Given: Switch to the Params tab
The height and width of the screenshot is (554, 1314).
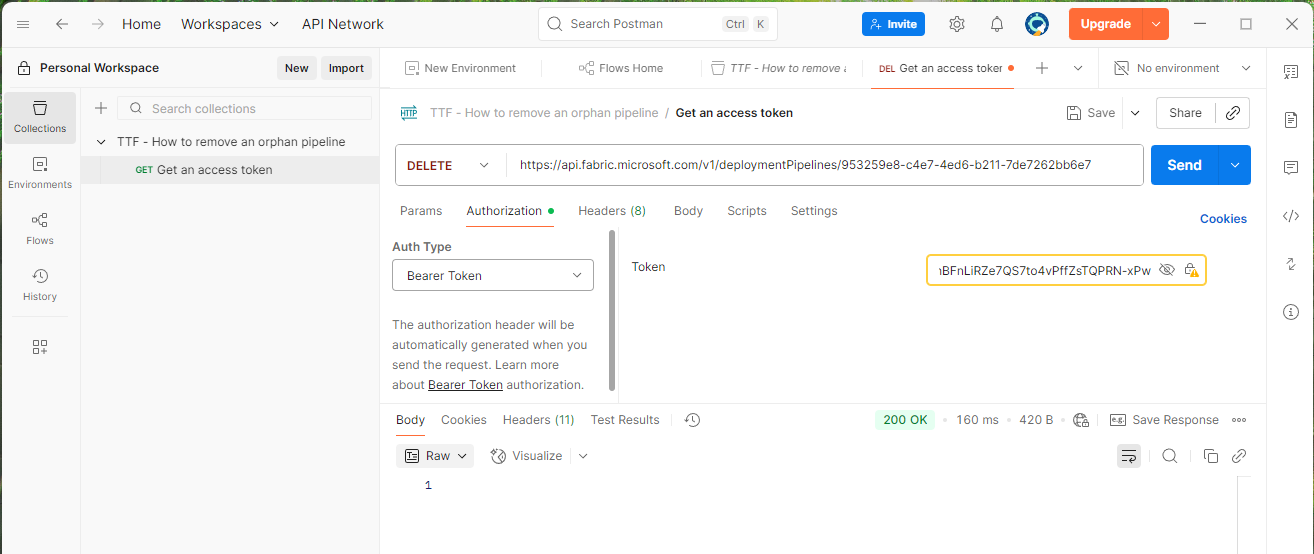Looking at the screenshot, I should (x=421, y=211).
